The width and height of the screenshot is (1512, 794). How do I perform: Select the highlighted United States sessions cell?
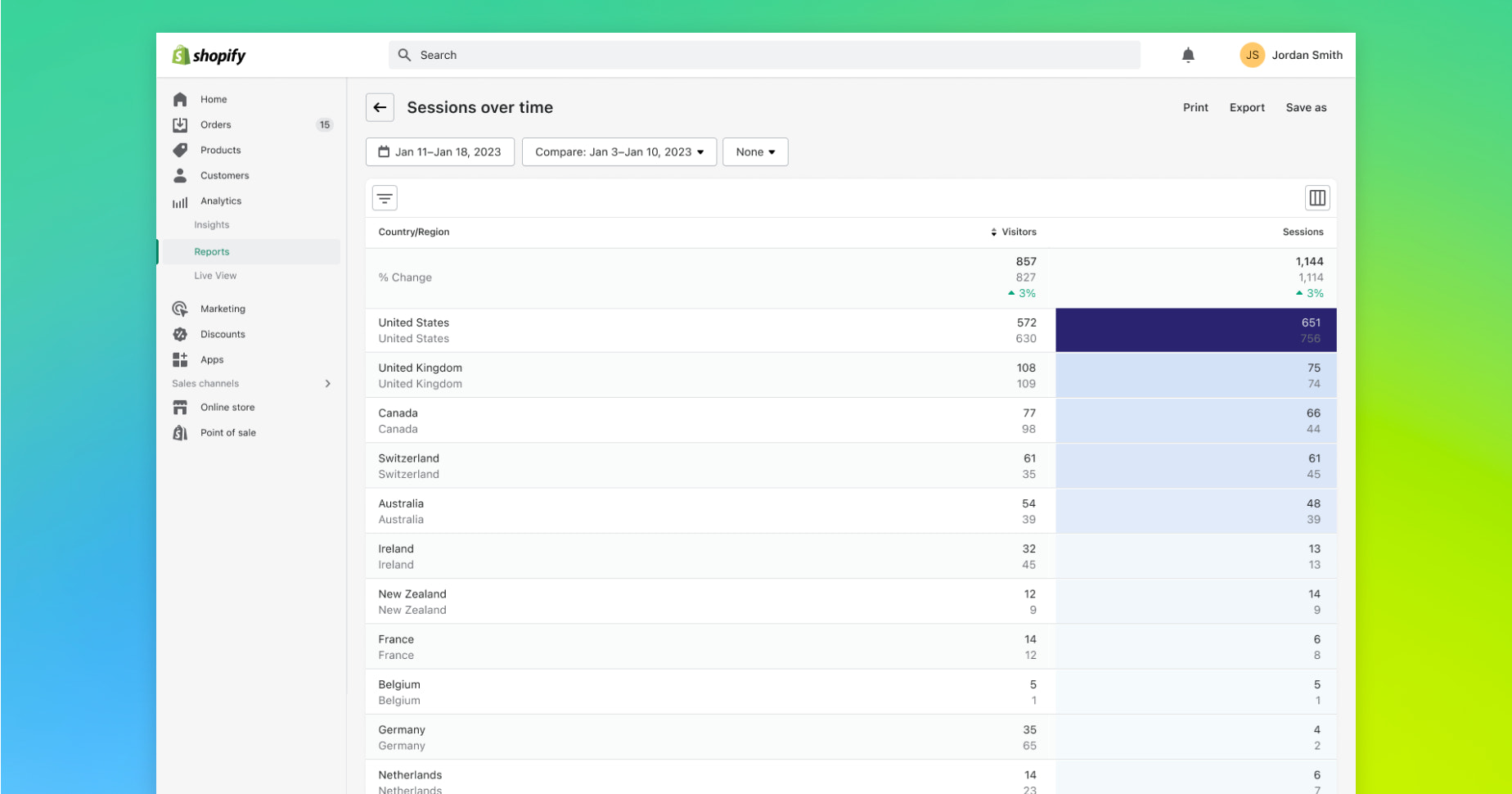1195,330
